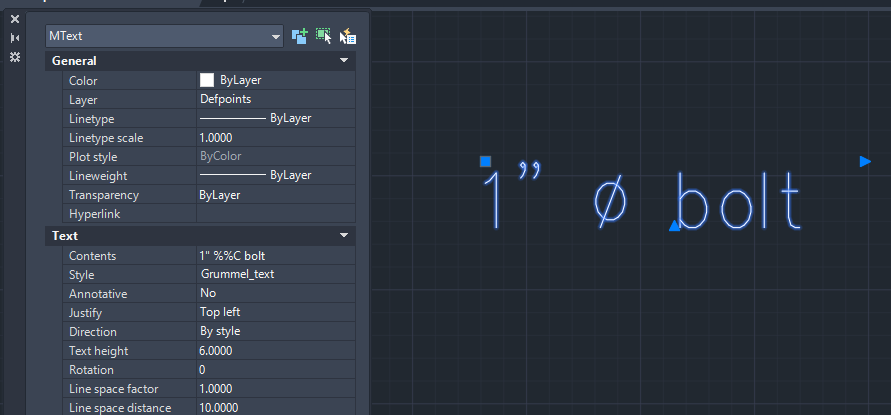Screen dimensions: 891x415
Task: Edit the Rotation value 0
Action: click(x=276, y=370)
